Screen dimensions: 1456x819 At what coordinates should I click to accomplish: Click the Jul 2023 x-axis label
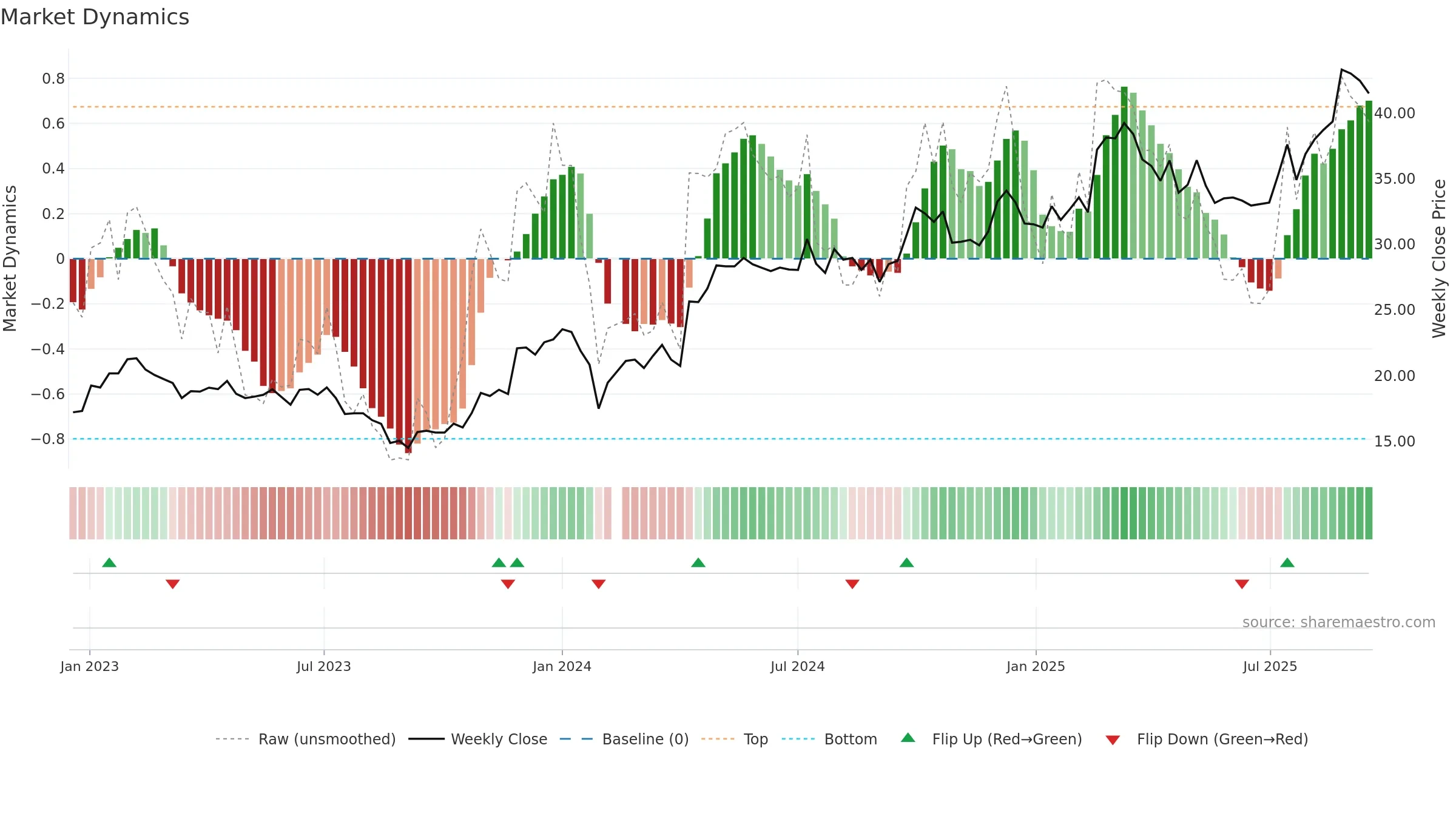324,666
